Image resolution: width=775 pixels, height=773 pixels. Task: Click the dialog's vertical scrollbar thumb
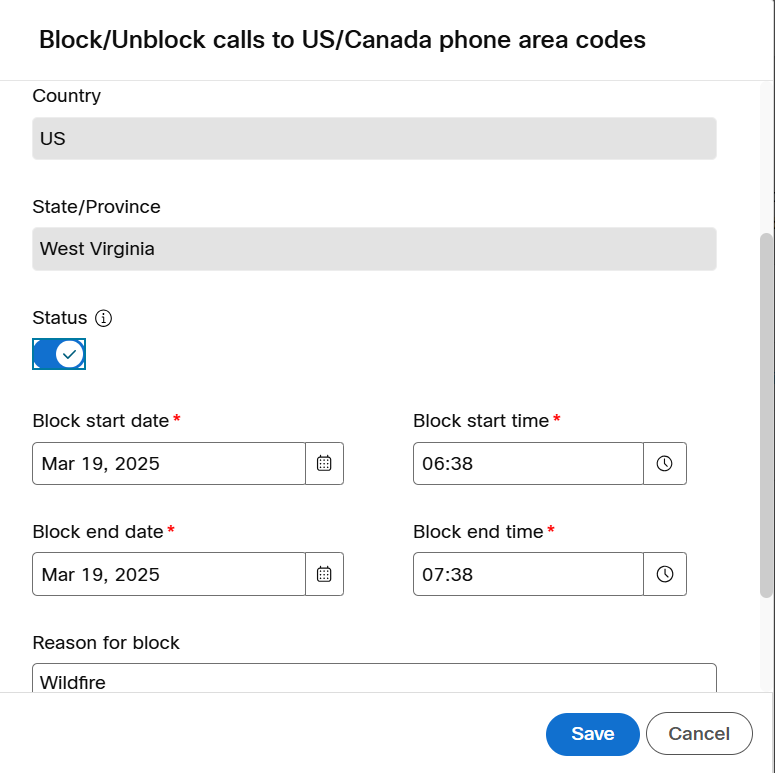[x=767, y=415]
